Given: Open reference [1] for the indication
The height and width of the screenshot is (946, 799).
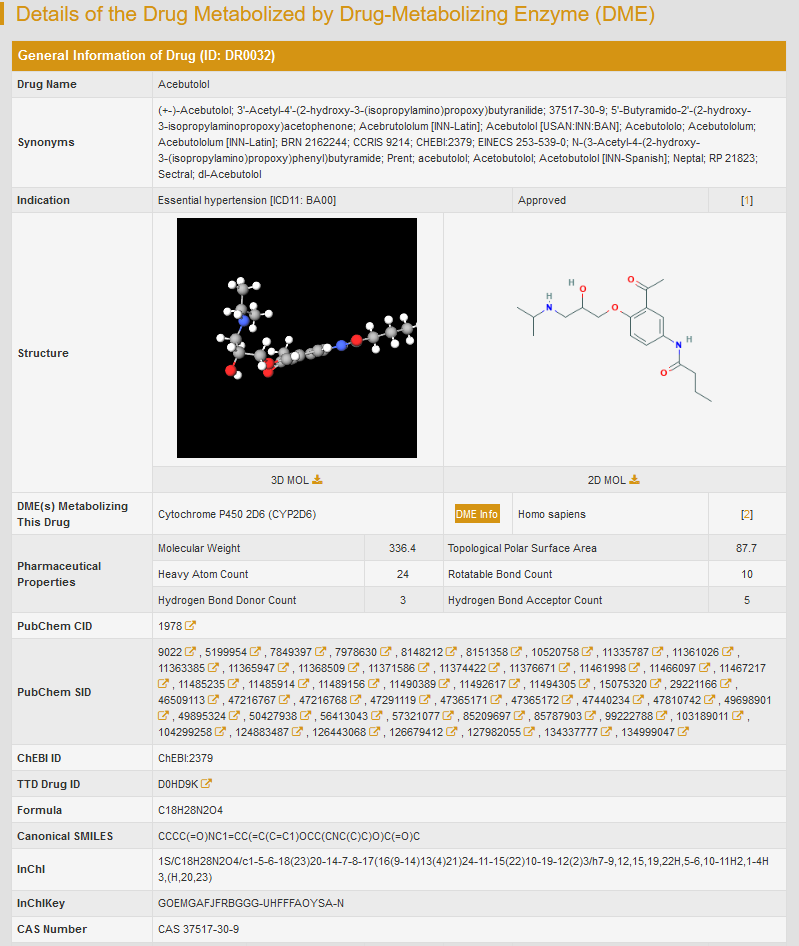Looking at the screenshot, I should 747,200.
